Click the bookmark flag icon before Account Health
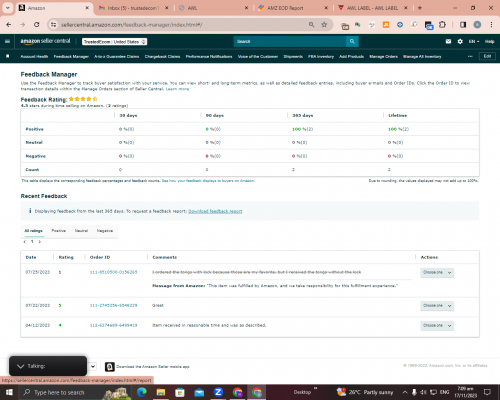 click(x=8, y=56)
